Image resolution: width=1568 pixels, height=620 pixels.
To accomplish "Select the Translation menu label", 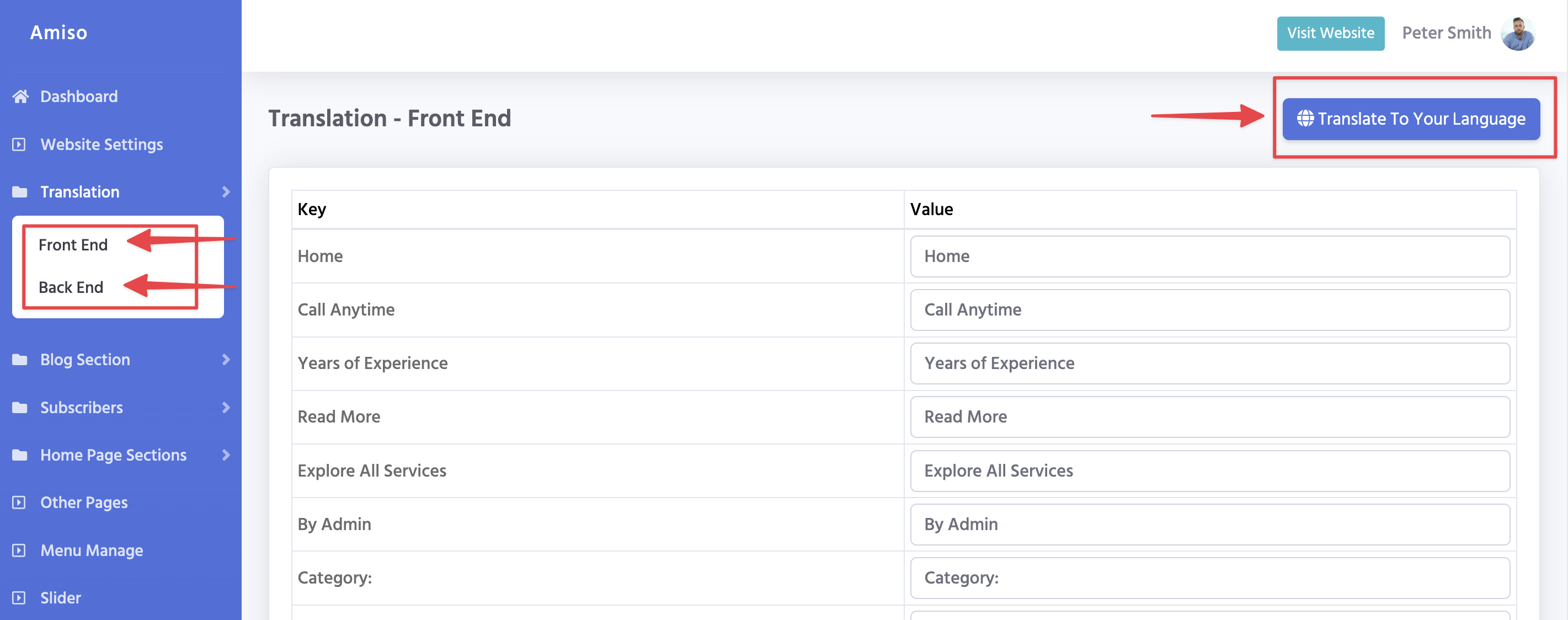I will coord(80,191).
